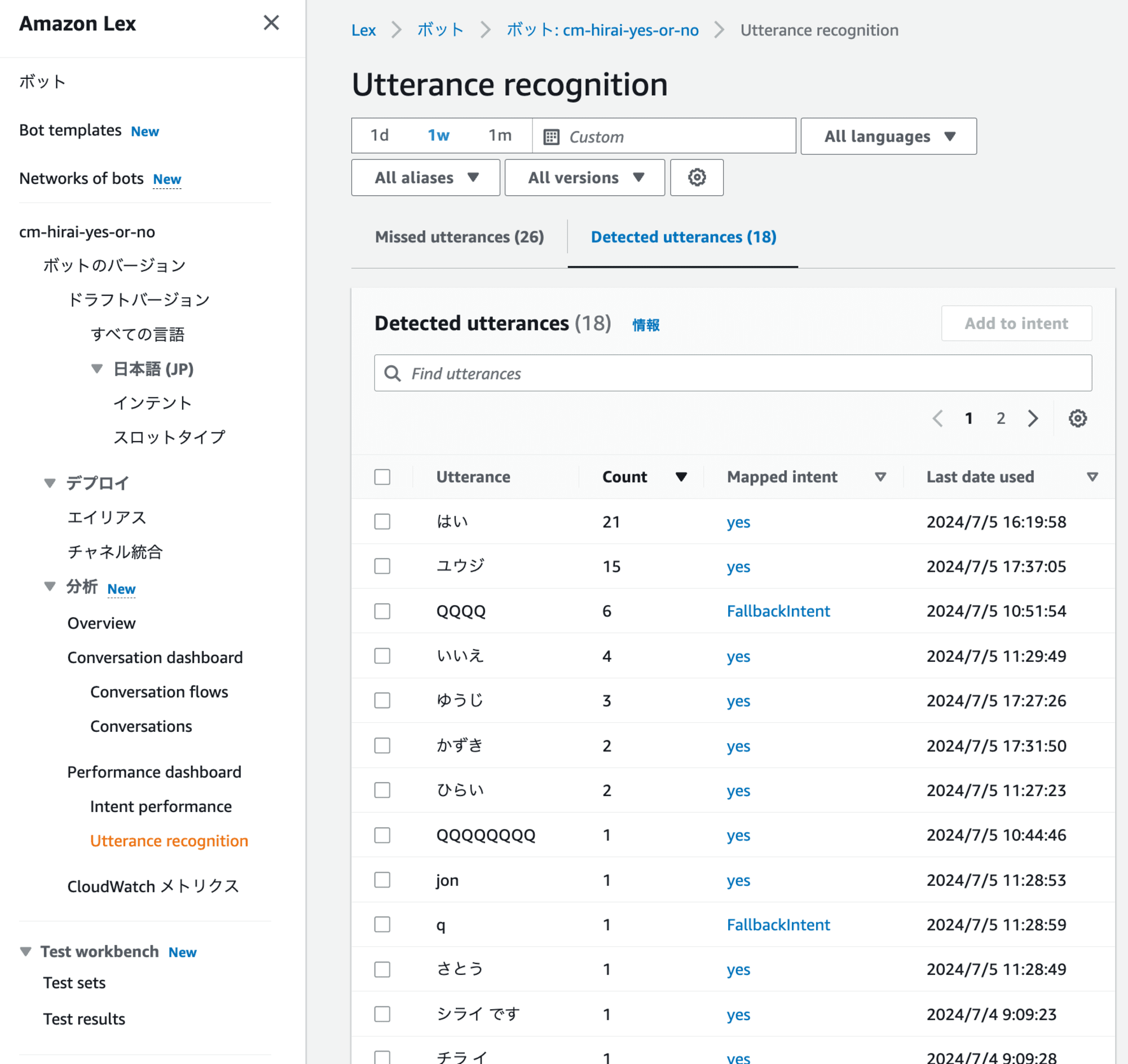Open the All languages dropdown

tap(888, 136)
